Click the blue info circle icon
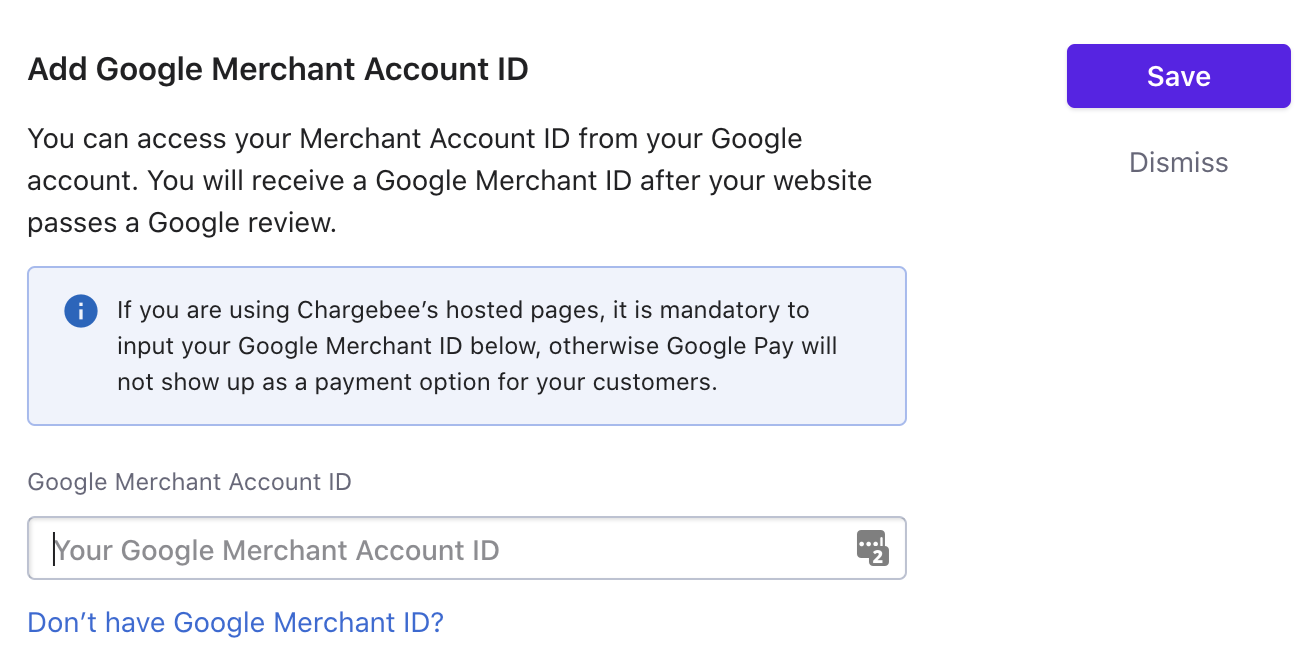Screen dimensions: 1304x660 [x=81, y=311]
